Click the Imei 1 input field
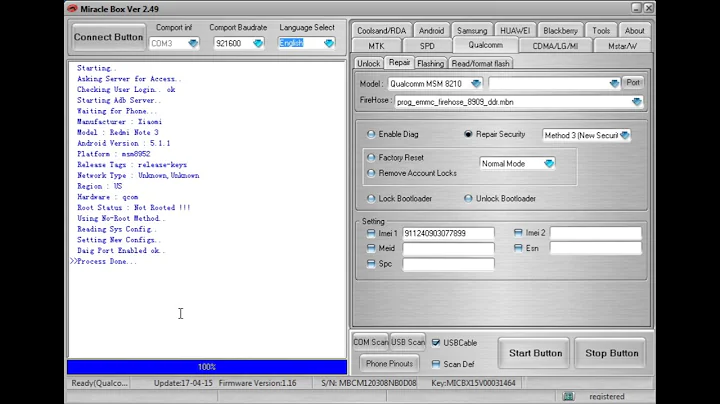Screen dimensions: 720x404 [448, 233]
